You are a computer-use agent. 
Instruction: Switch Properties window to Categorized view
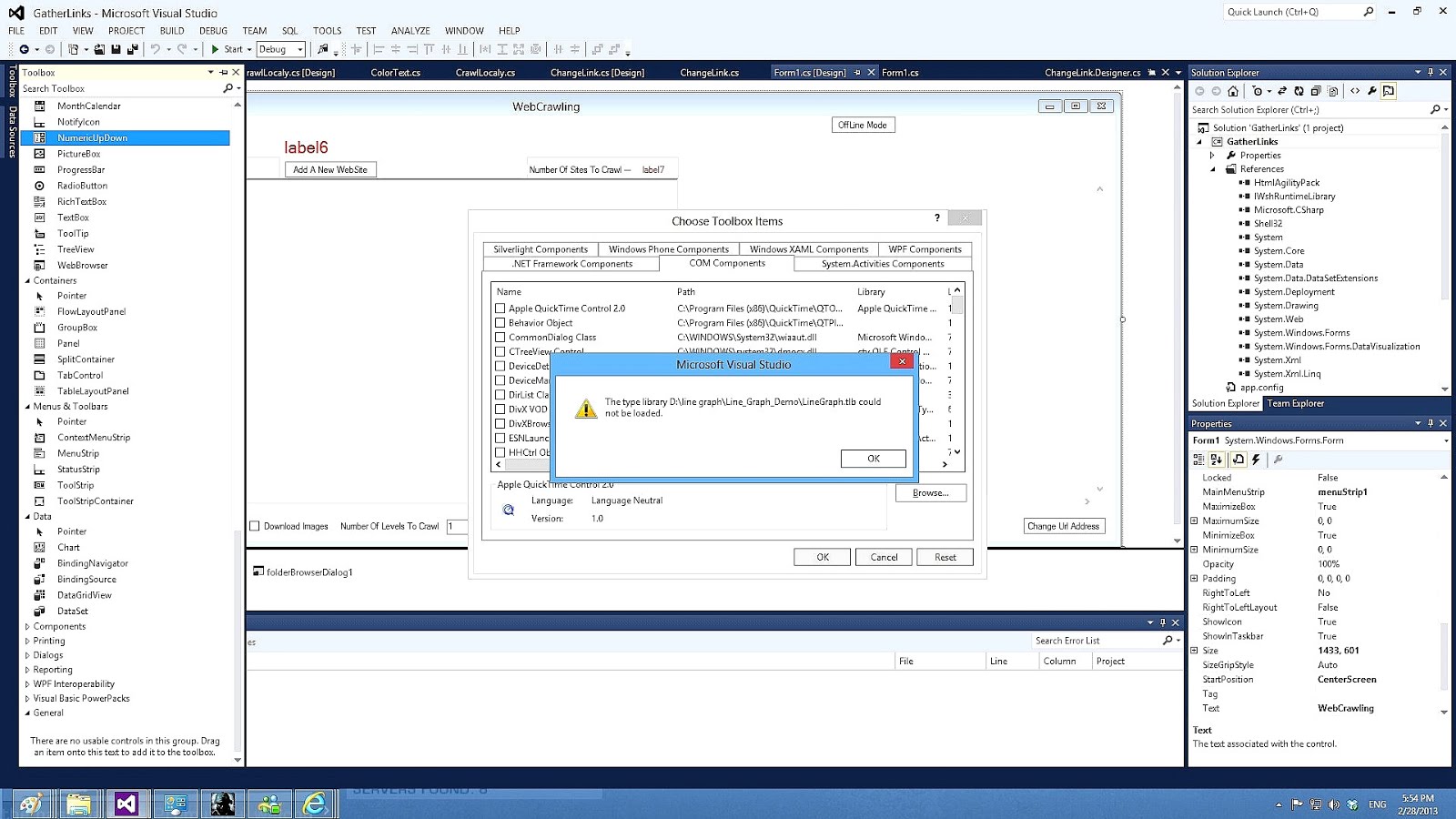1199,460
